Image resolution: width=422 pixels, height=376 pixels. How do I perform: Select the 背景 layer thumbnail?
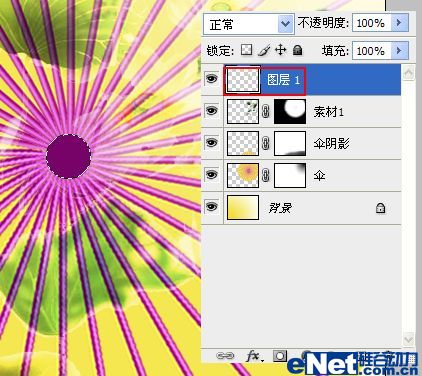(243, 207)
